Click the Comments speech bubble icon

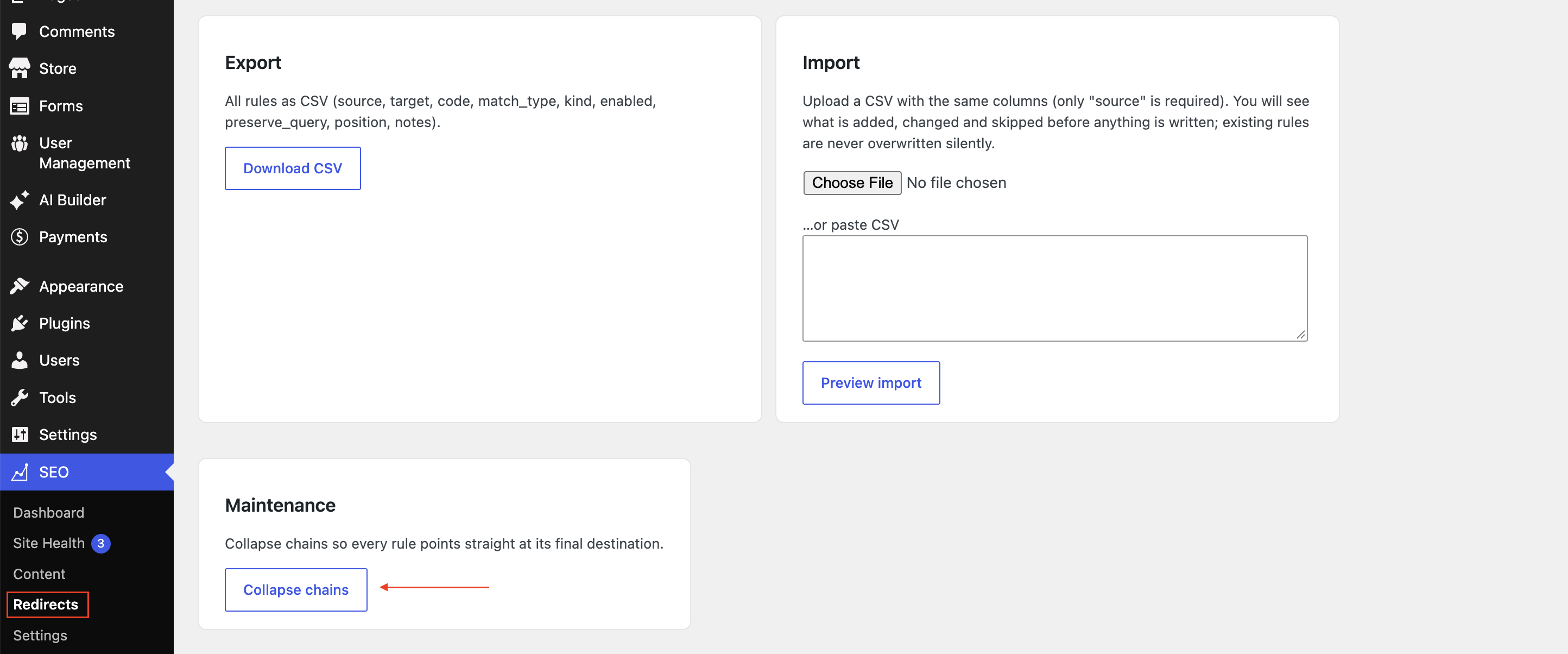[x=20, y=31]
